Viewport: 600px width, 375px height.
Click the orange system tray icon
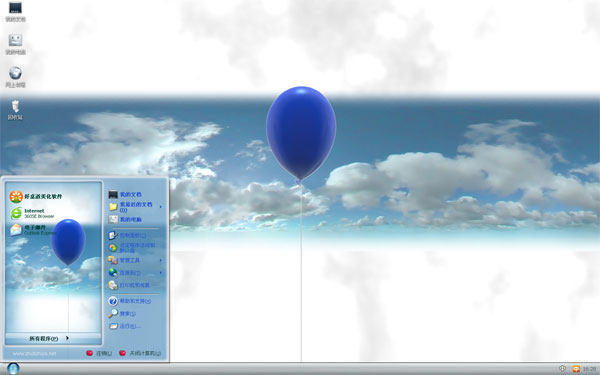point(576,369)
